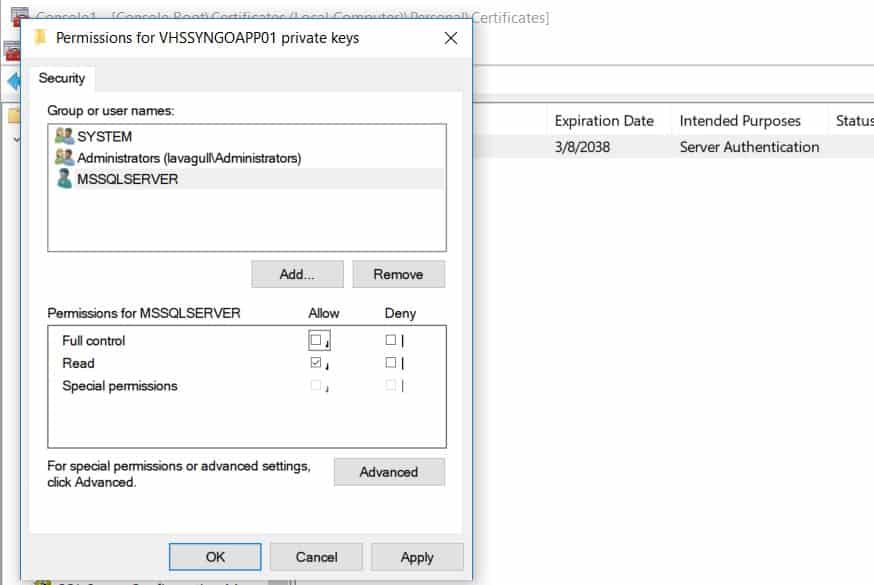Viewport: 874px width, 585px height.
Task: Click the Apply button
Action: coord(417,557)
